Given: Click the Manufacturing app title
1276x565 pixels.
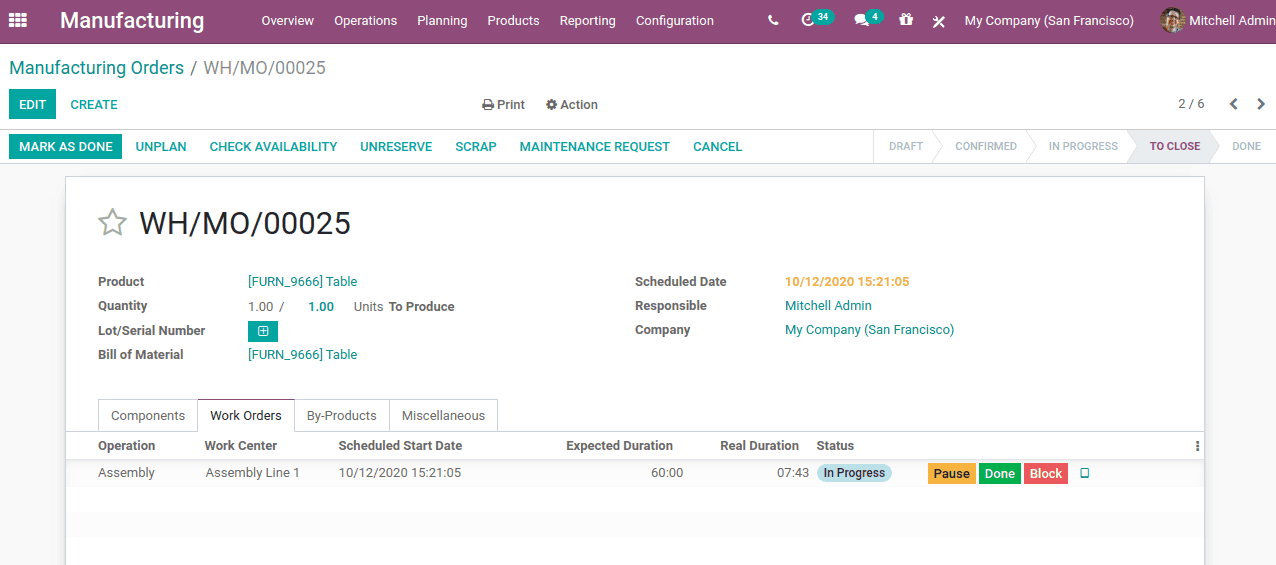Looking at the screenshot, I should pyautogui.click(x=132, y=21).
